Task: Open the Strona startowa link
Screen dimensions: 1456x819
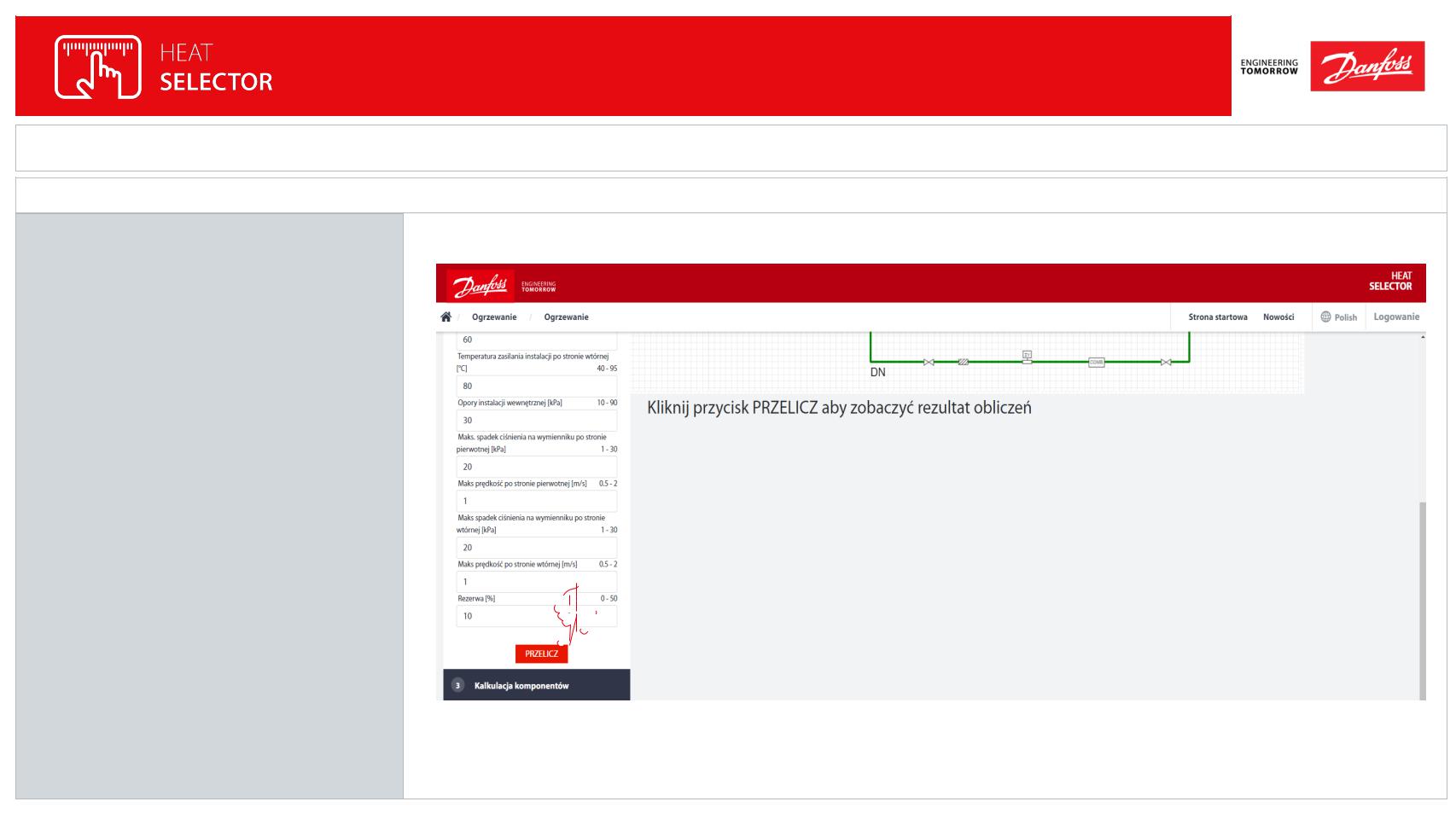Action: (1218, 317)
